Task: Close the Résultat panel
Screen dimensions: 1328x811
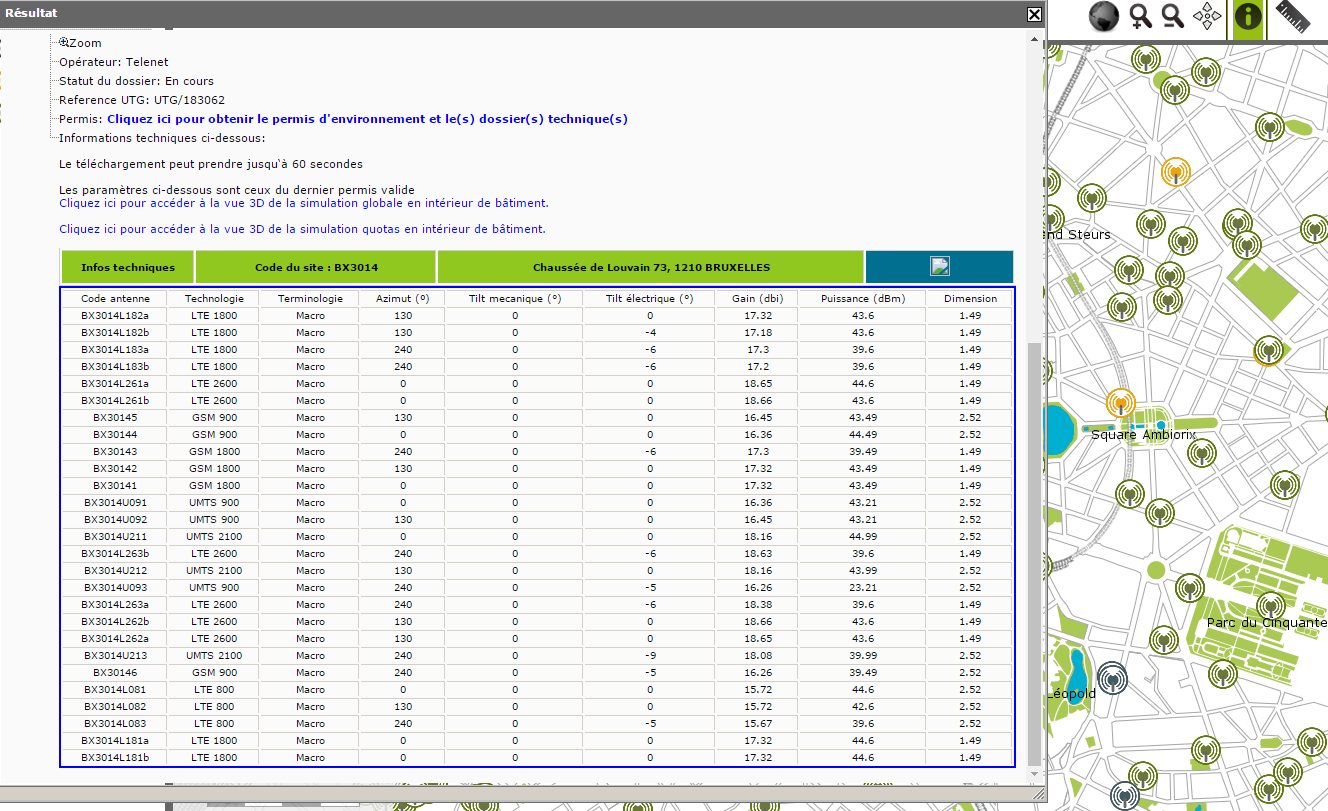Action: pyautogui.click(x=1034, y=14)
